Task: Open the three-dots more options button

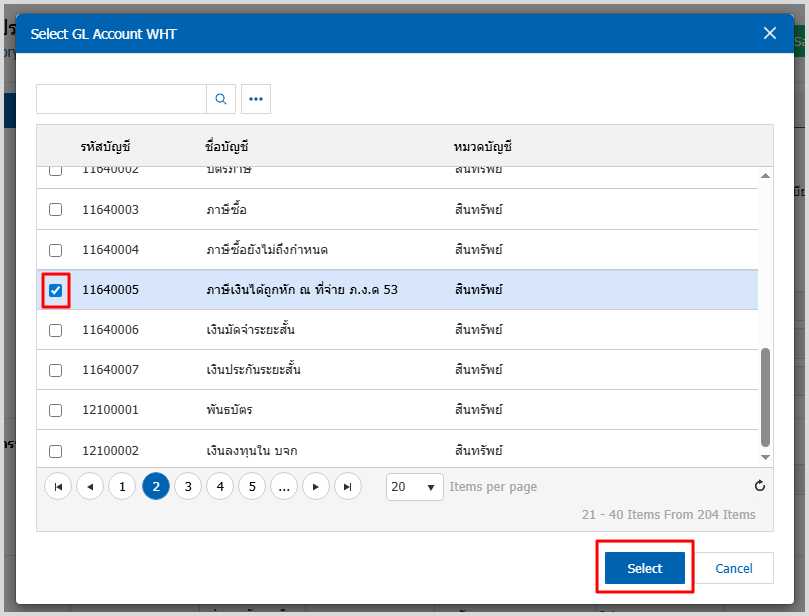Action: tap(256, 99)
